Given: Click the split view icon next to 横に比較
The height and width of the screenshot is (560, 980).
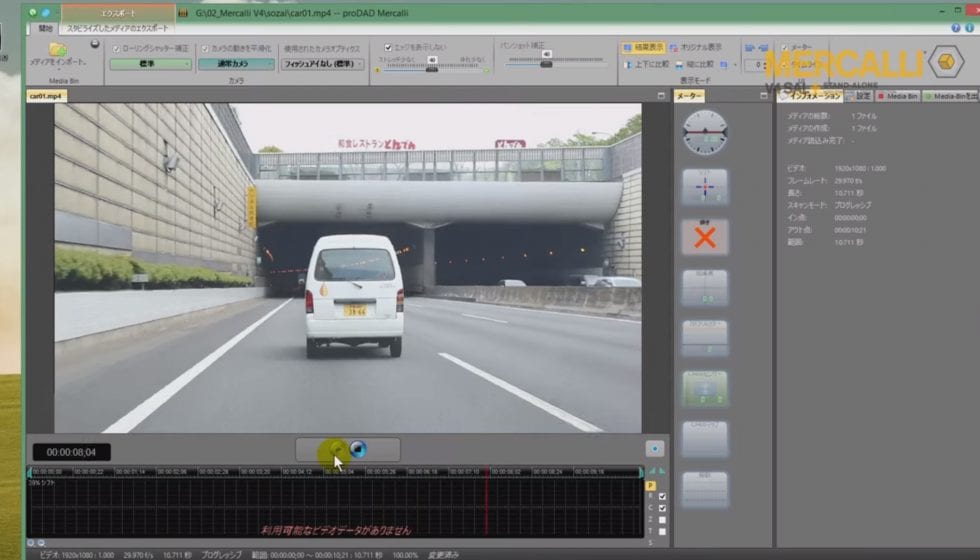Looking at the screenshot, I should click(x=724, y=64).
